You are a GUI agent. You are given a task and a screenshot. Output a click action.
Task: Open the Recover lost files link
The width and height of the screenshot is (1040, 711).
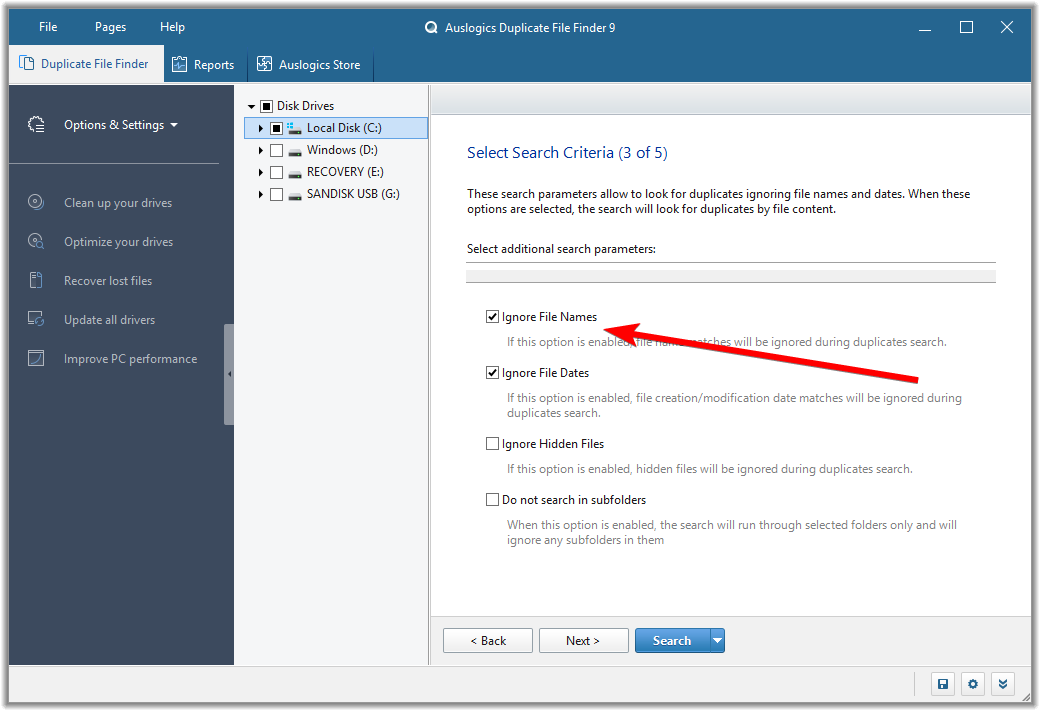(x=108, y=281)
